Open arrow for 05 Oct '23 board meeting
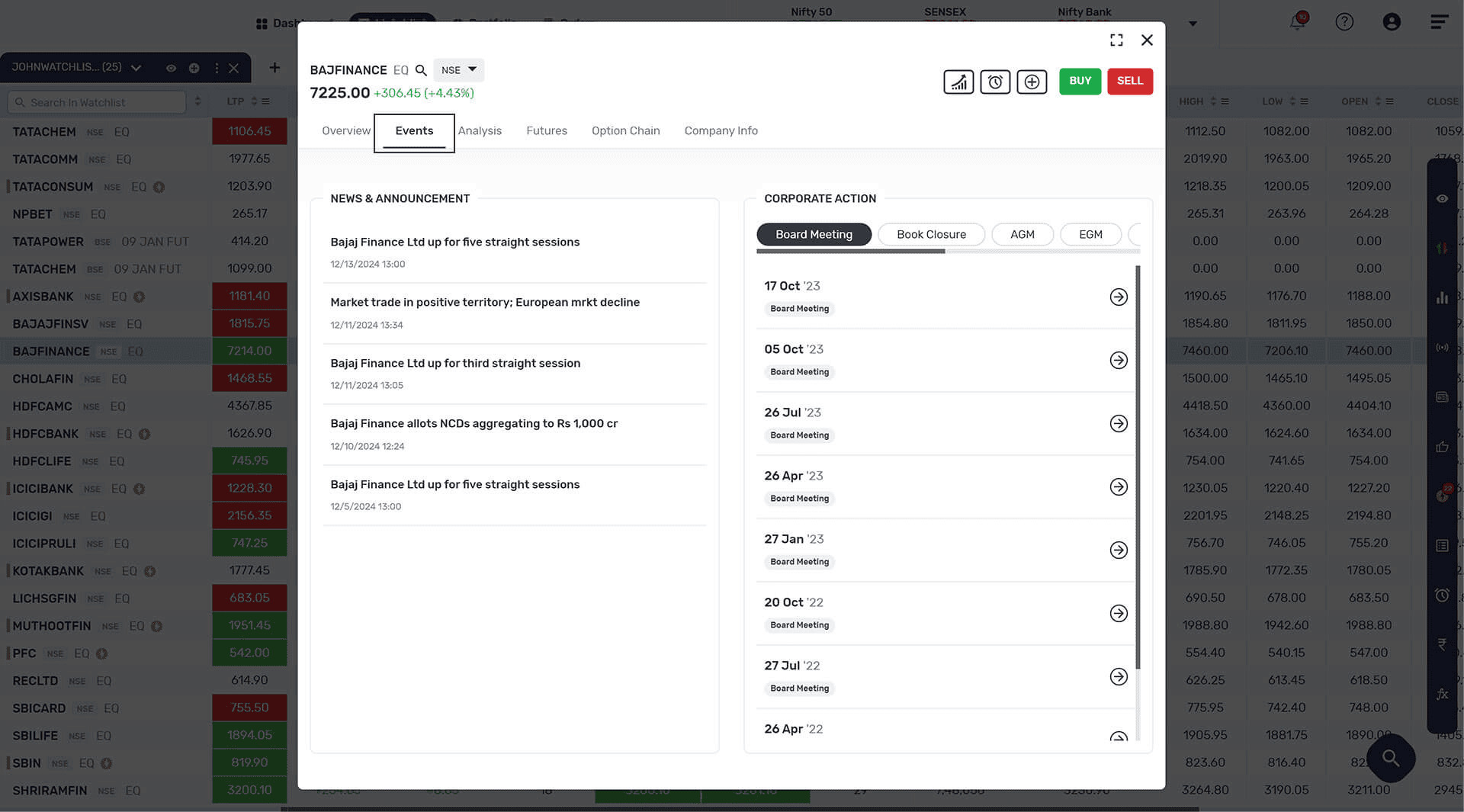The width and height of the screenshot is (1464, 812). (1119, 360)
